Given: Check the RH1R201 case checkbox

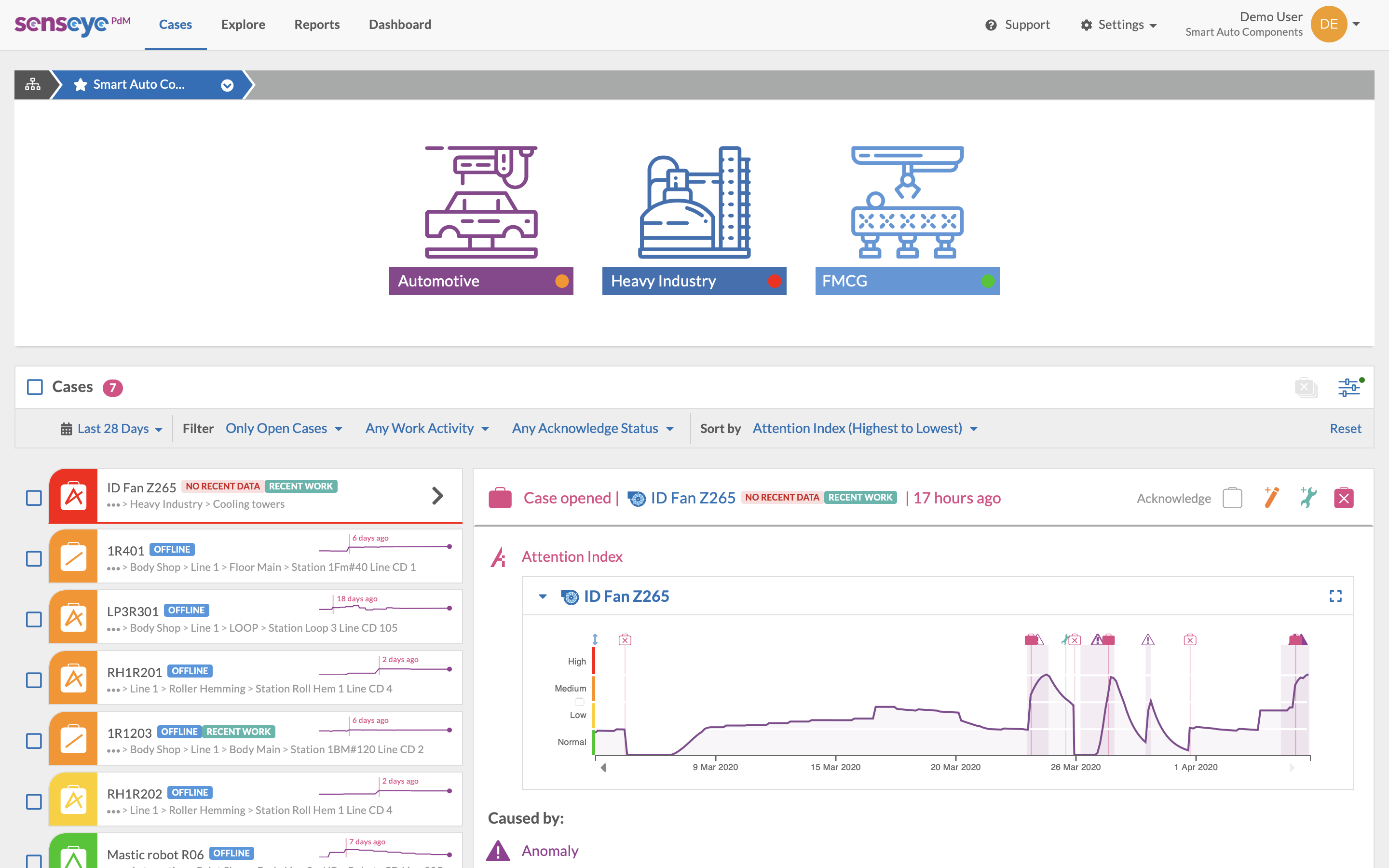Looking at the screenshot, I should (x=34, y=679).
